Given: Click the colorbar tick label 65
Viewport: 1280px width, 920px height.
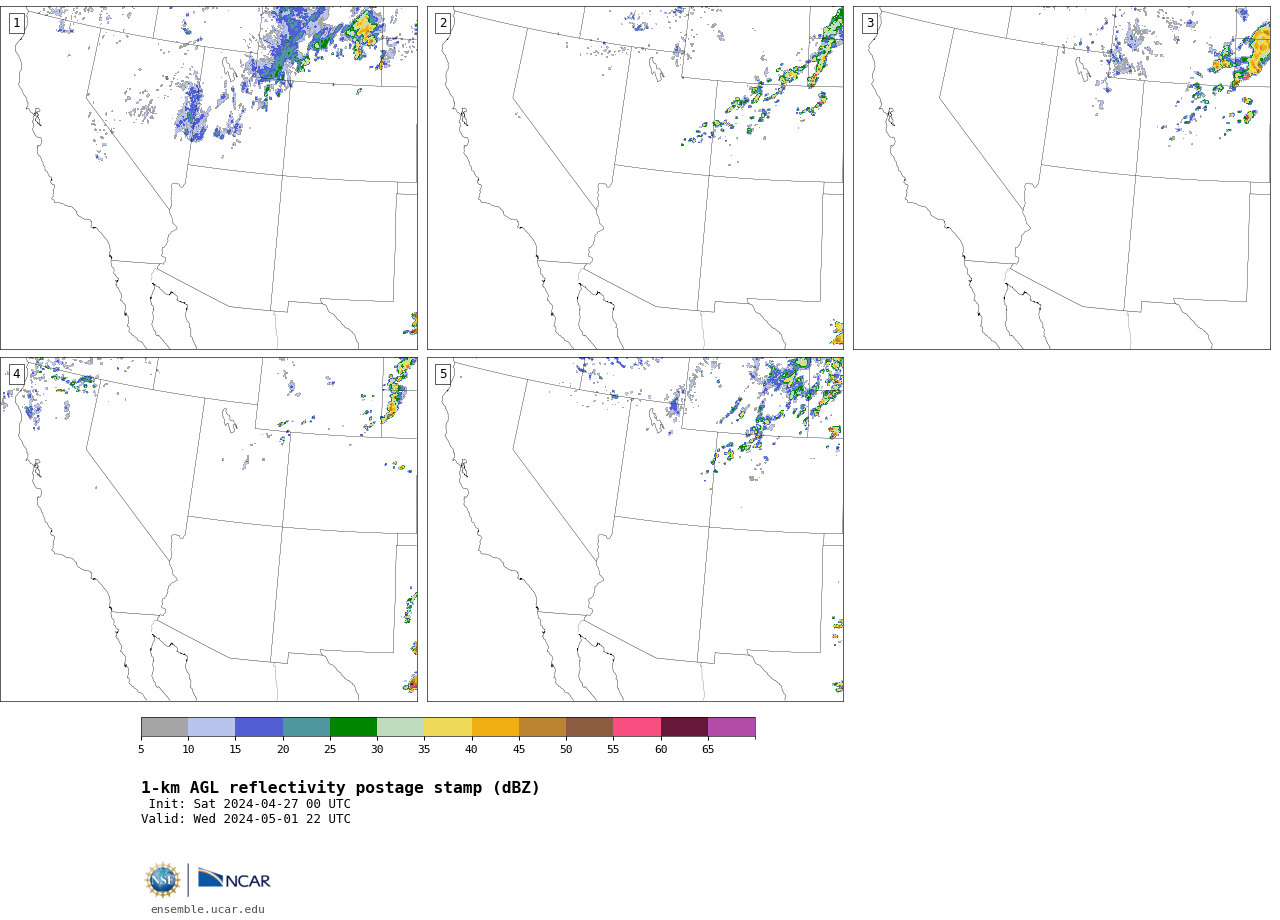Looking at the screenshot, I should tap(708, 750).
